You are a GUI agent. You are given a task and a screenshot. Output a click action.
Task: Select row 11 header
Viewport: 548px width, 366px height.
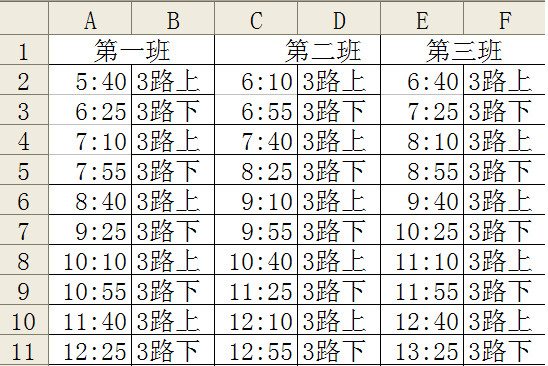pyautogui.click(x=24, y=350)
